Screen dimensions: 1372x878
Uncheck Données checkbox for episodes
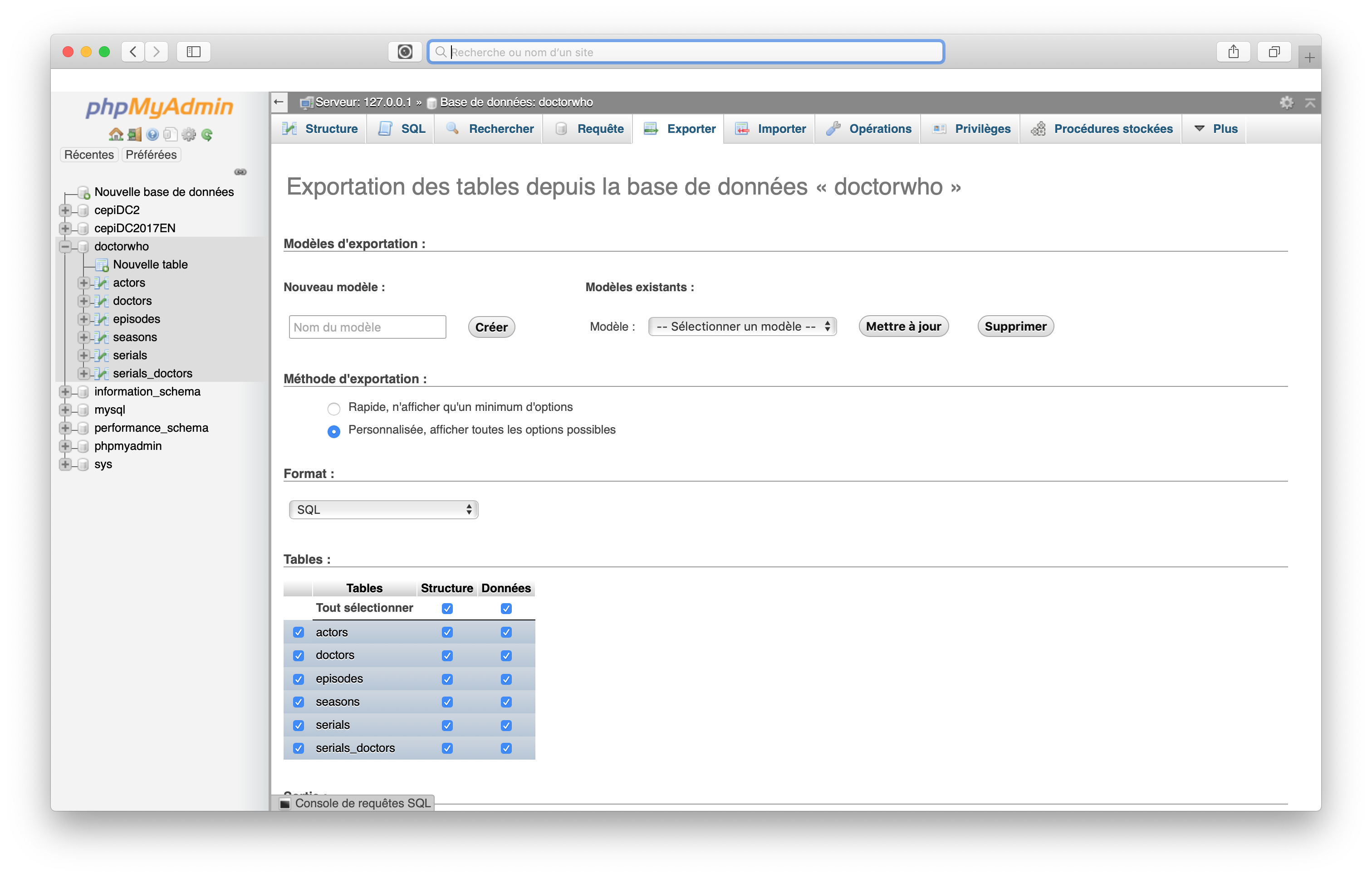point(506,679)
